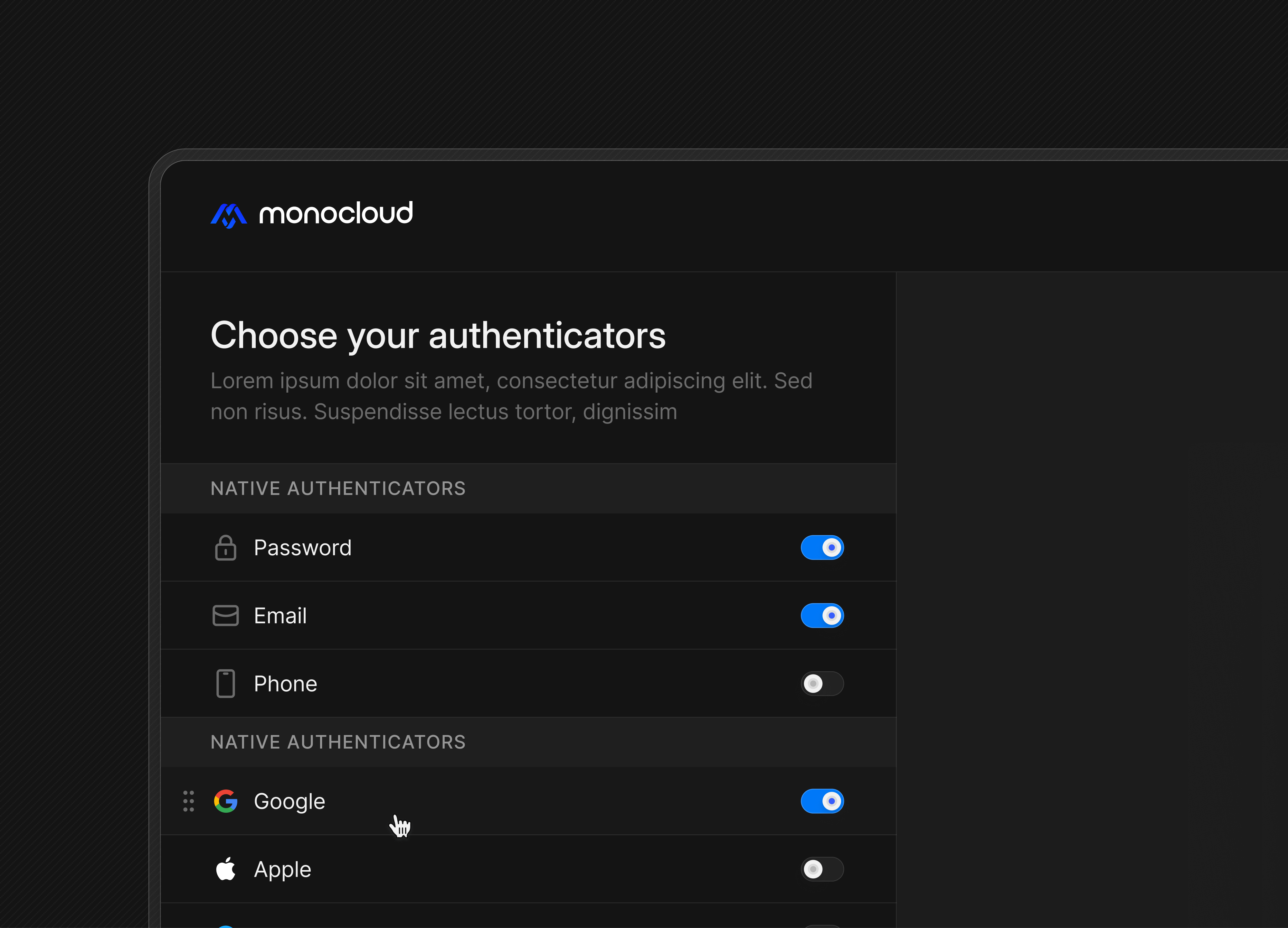Click the Google logo icon
The height and width of the screenshot is (928, 1288).
coord(225,801)
